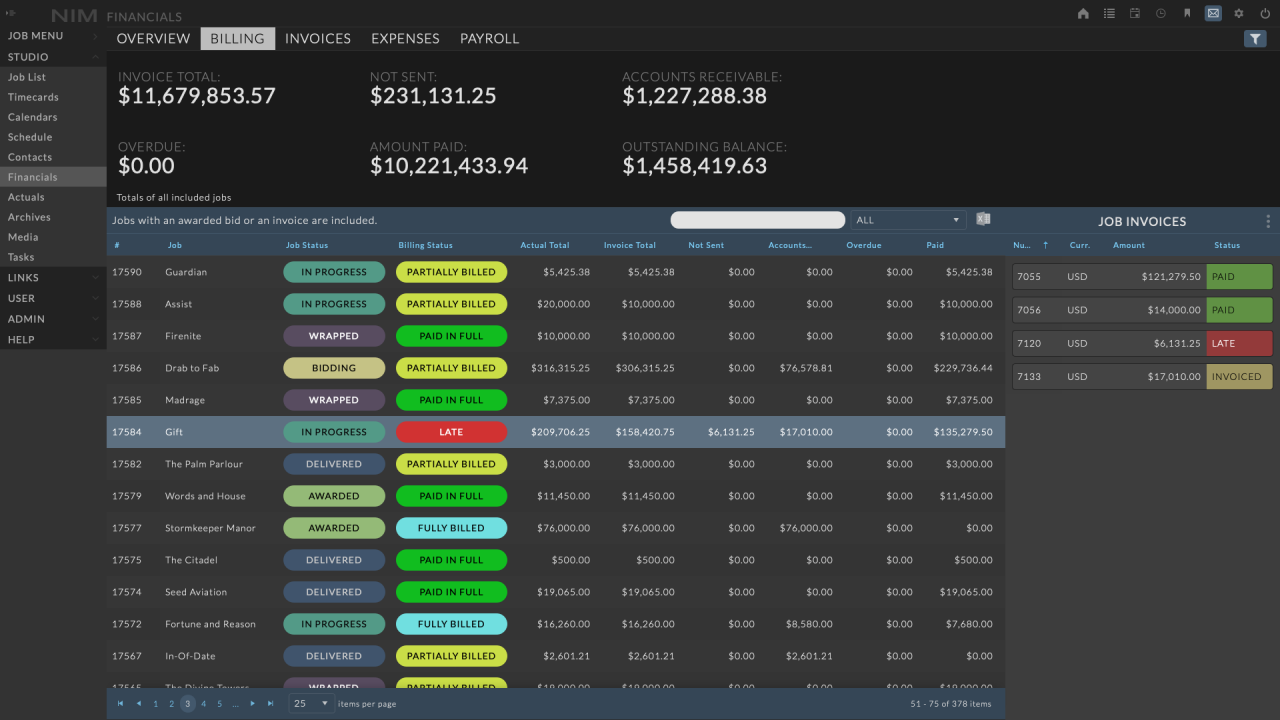Switch to the PAYROLL tab
Screen dimensions: 1280x720
coord(489,39)
